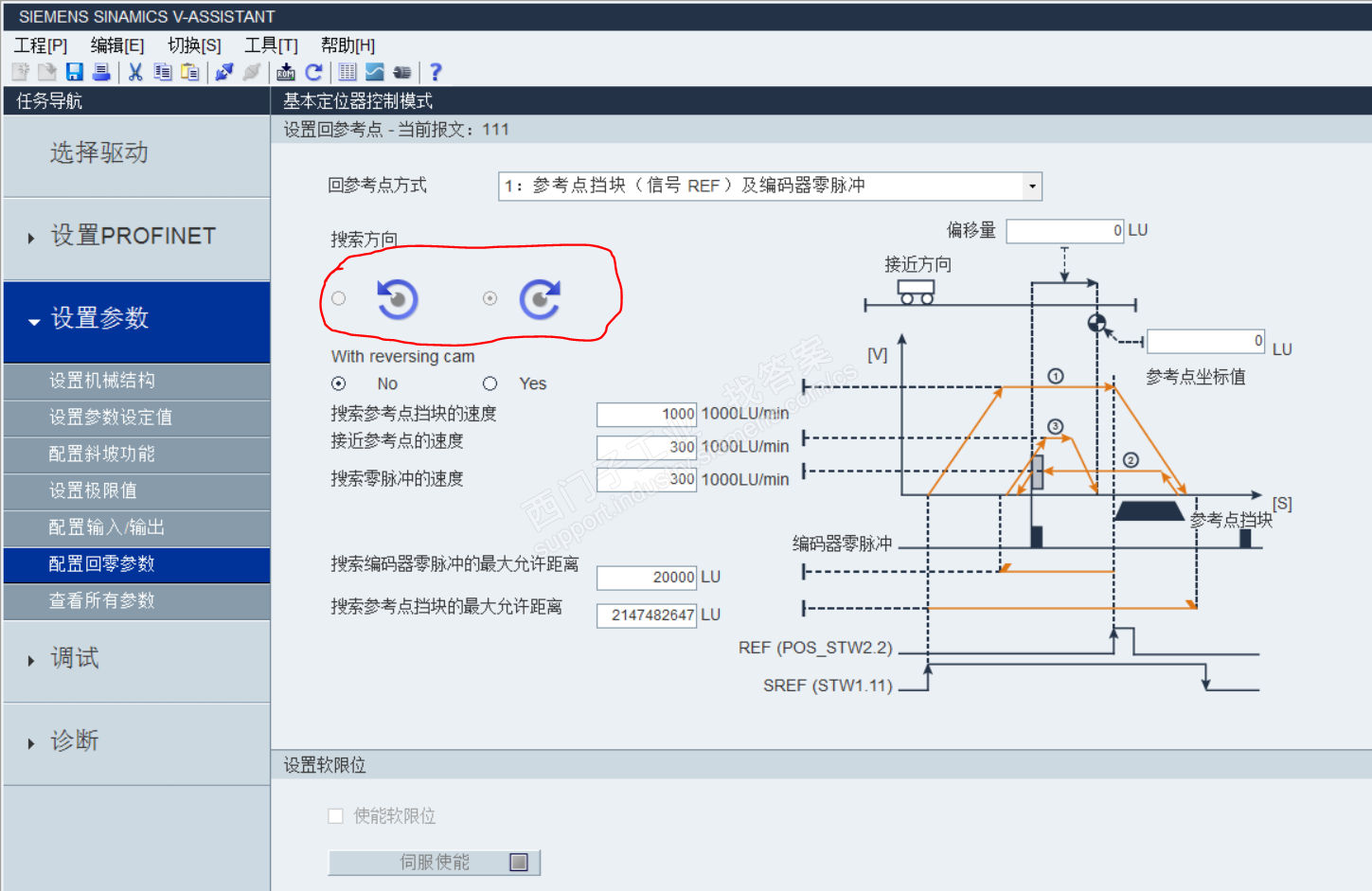Click the Open project toolbar icon
The image size is (1372, 891).
[x=46, y=72]
